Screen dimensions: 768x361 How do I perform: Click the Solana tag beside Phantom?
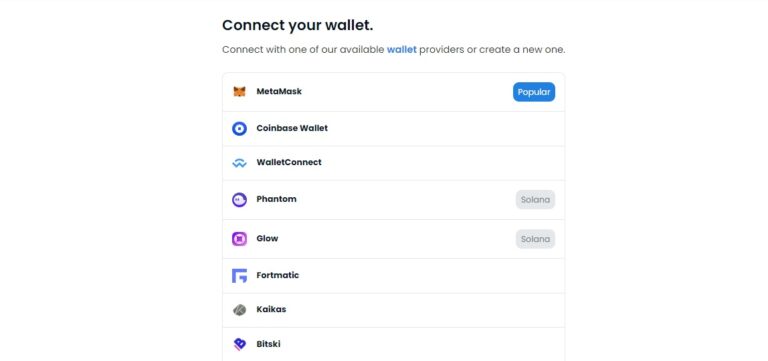(535, 199)
